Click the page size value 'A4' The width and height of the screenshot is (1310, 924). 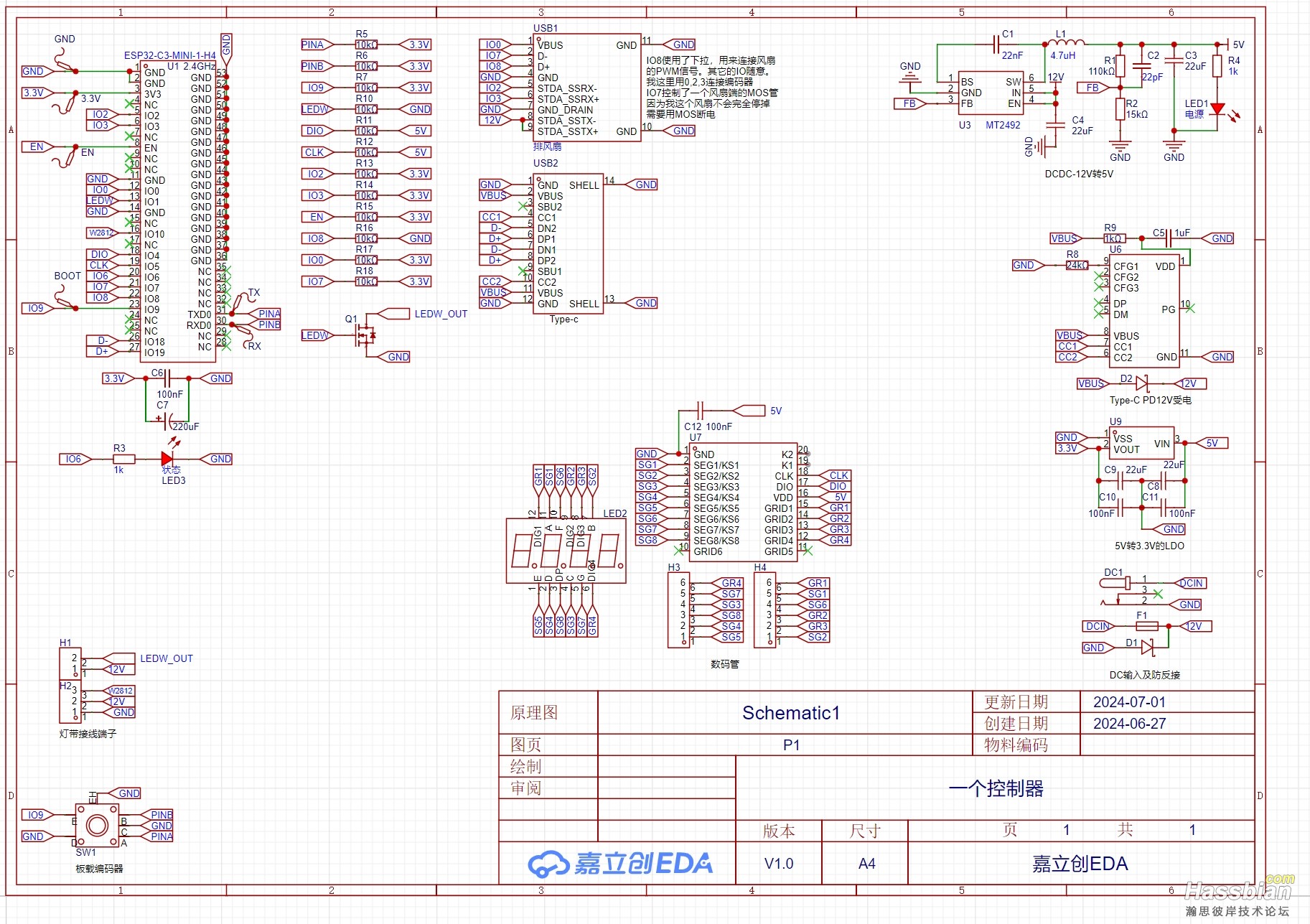pos(866,864)
